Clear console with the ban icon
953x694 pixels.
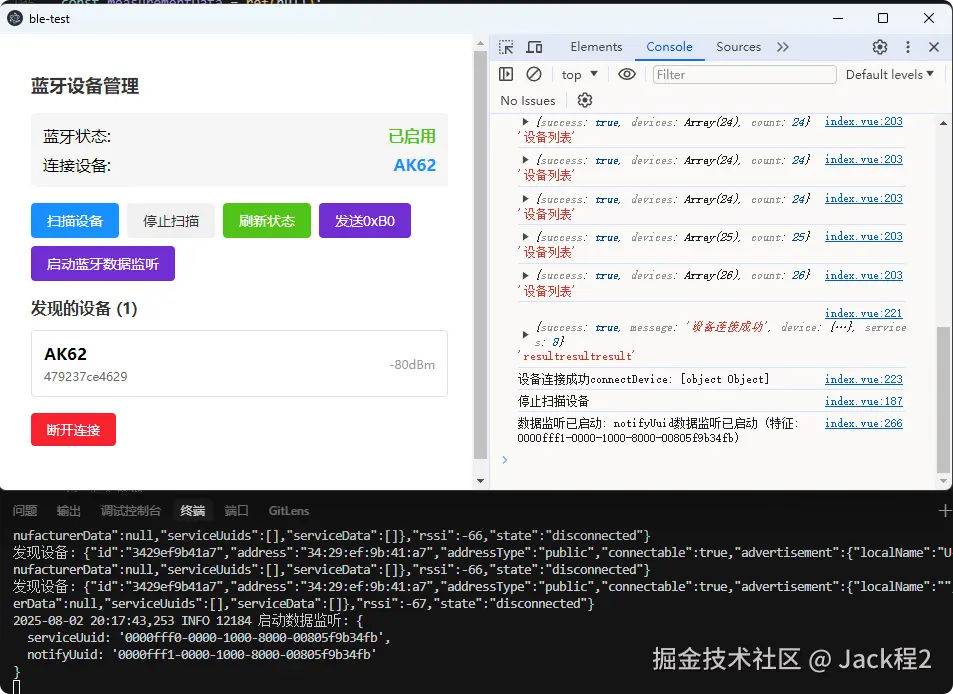(x=534, y=74)
